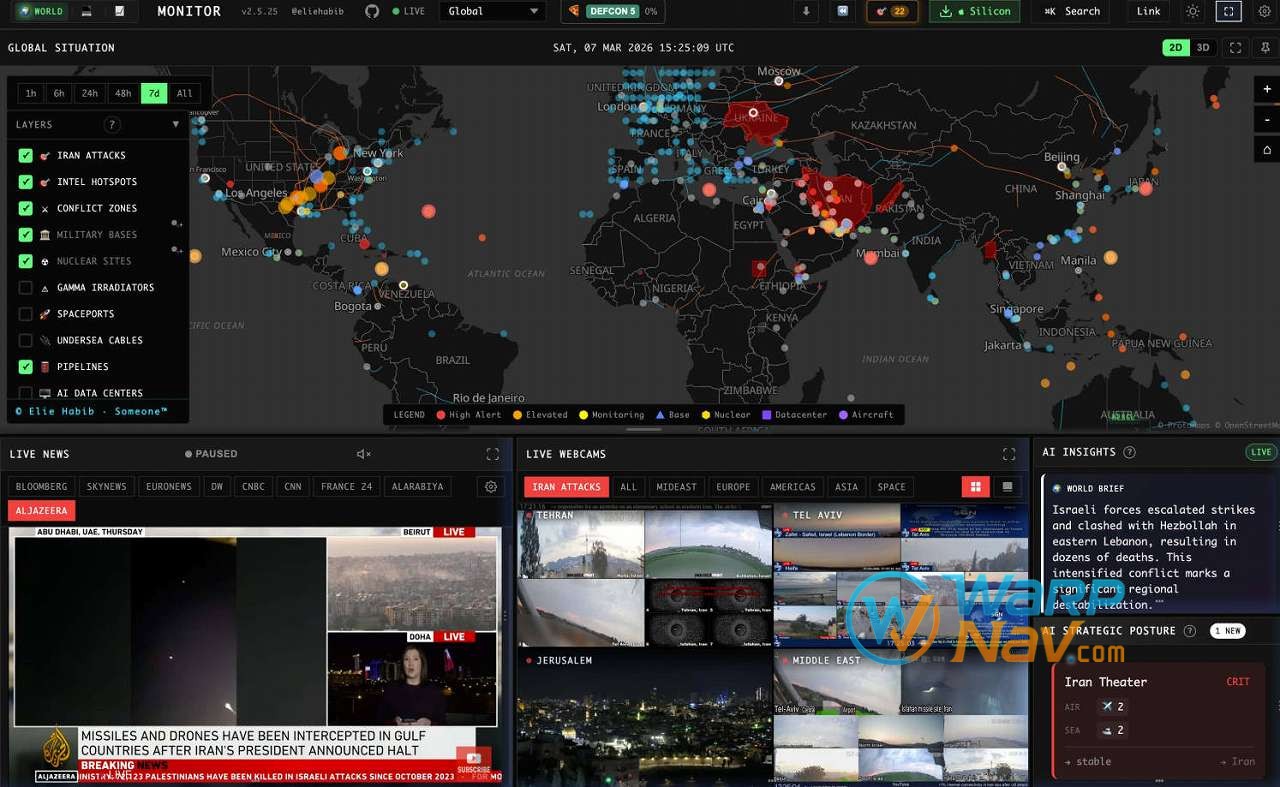Screen dimensions: 1280x787
Task: Collapse the LAYERS panel chevron
Action: (177, 124)
